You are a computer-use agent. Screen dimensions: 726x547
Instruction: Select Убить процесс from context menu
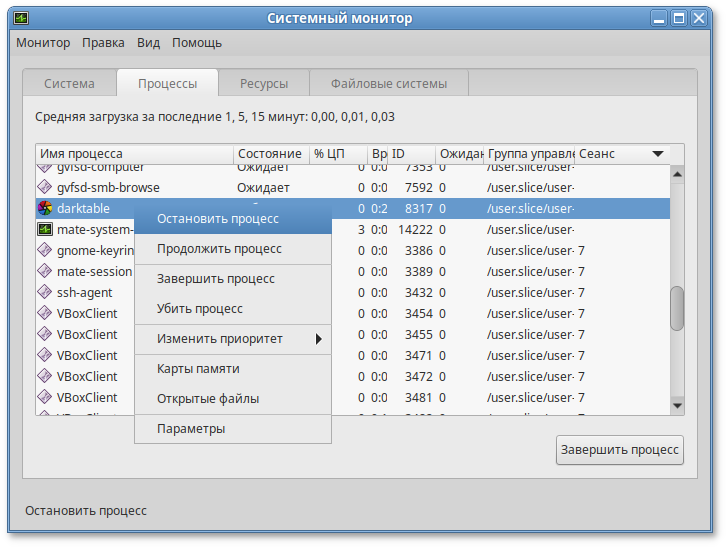point(200,309)
